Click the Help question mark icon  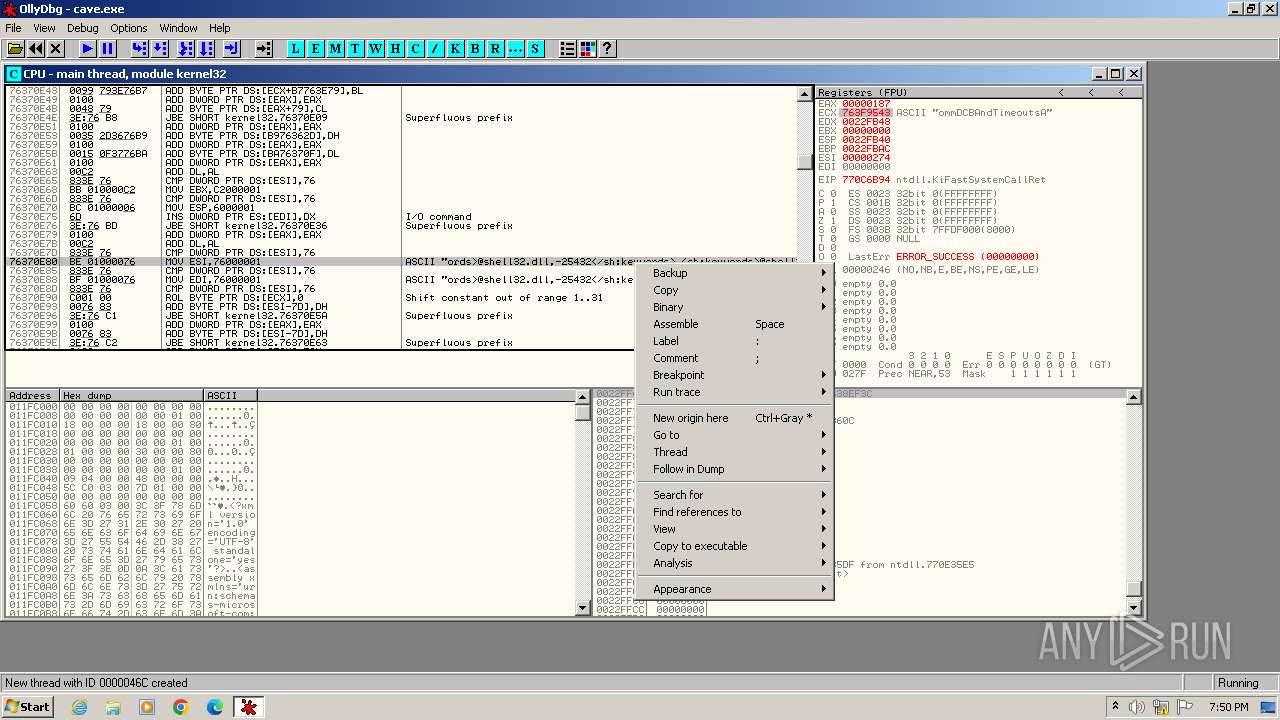[x=607, y=48]
